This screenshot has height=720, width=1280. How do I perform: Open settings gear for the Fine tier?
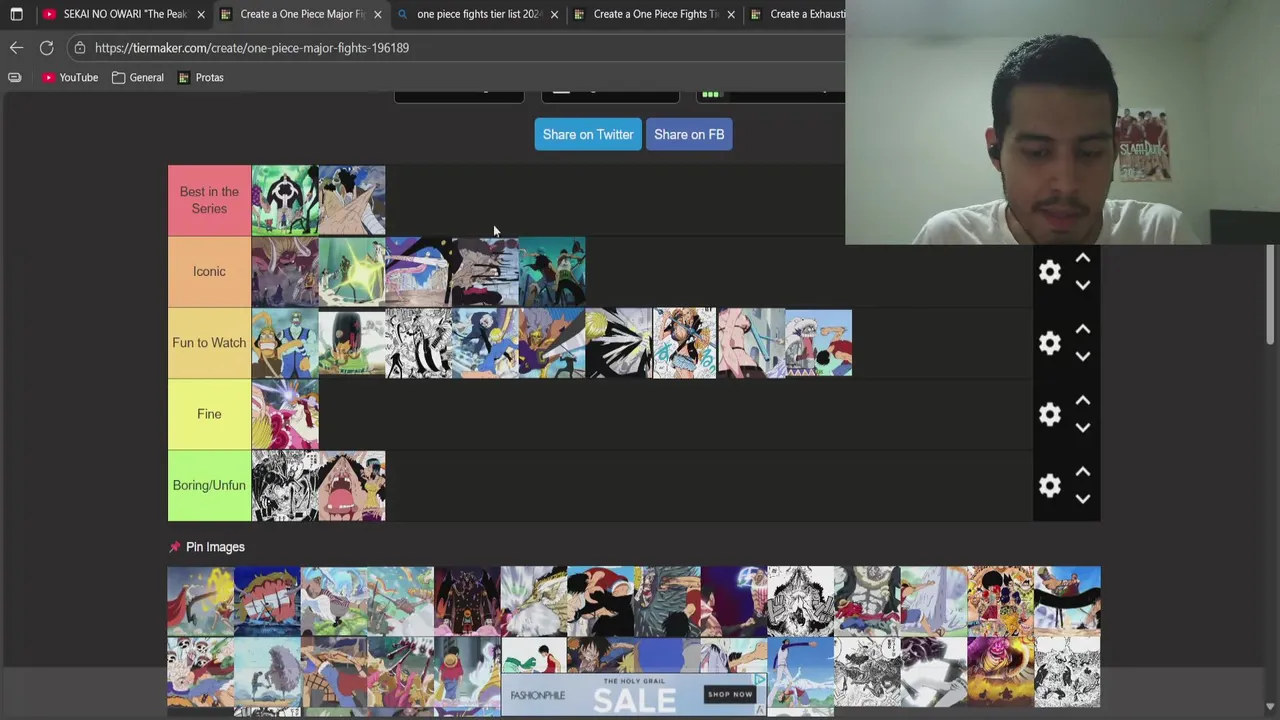click(x=1049, y=414)
